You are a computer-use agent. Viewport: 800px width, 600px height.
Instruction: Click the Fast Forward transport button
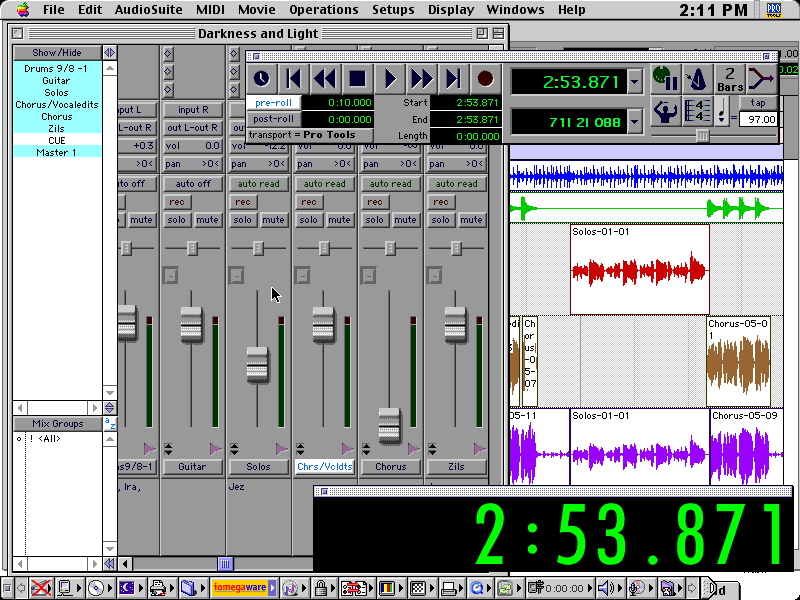tap(422, 78)
